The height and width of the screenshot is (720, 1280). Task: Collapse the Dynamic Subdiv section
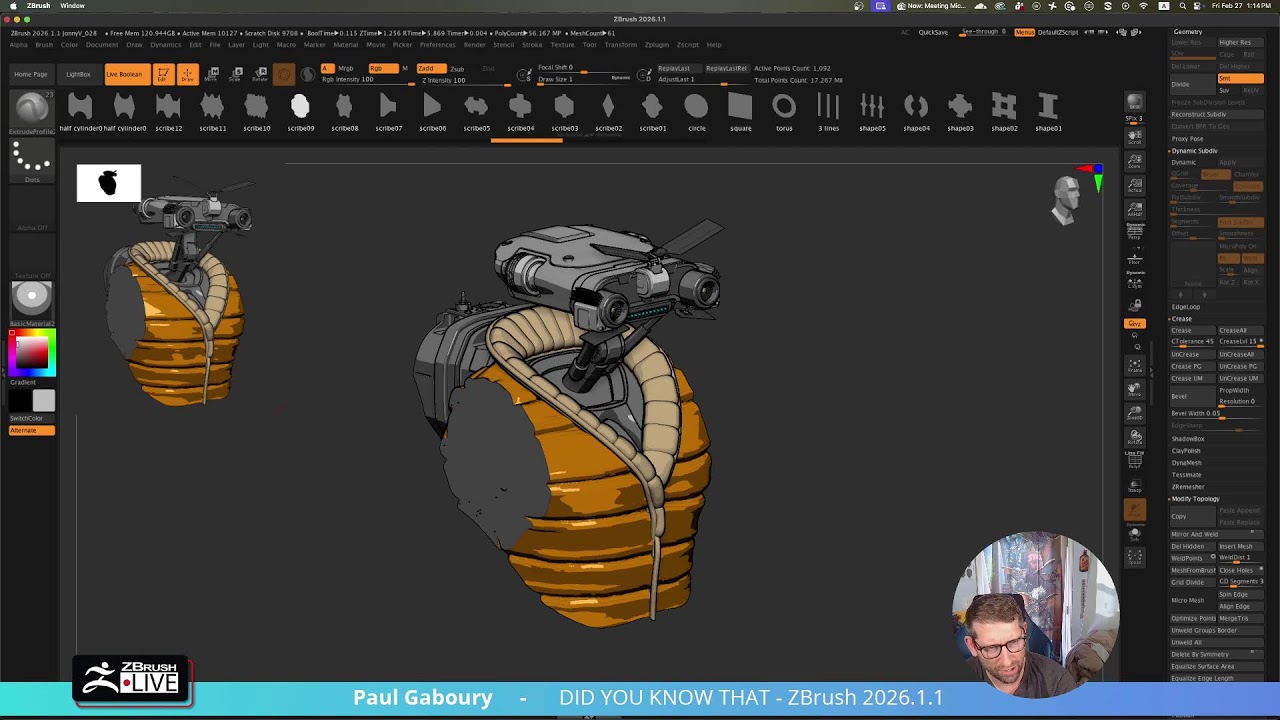pos(1194,150)
